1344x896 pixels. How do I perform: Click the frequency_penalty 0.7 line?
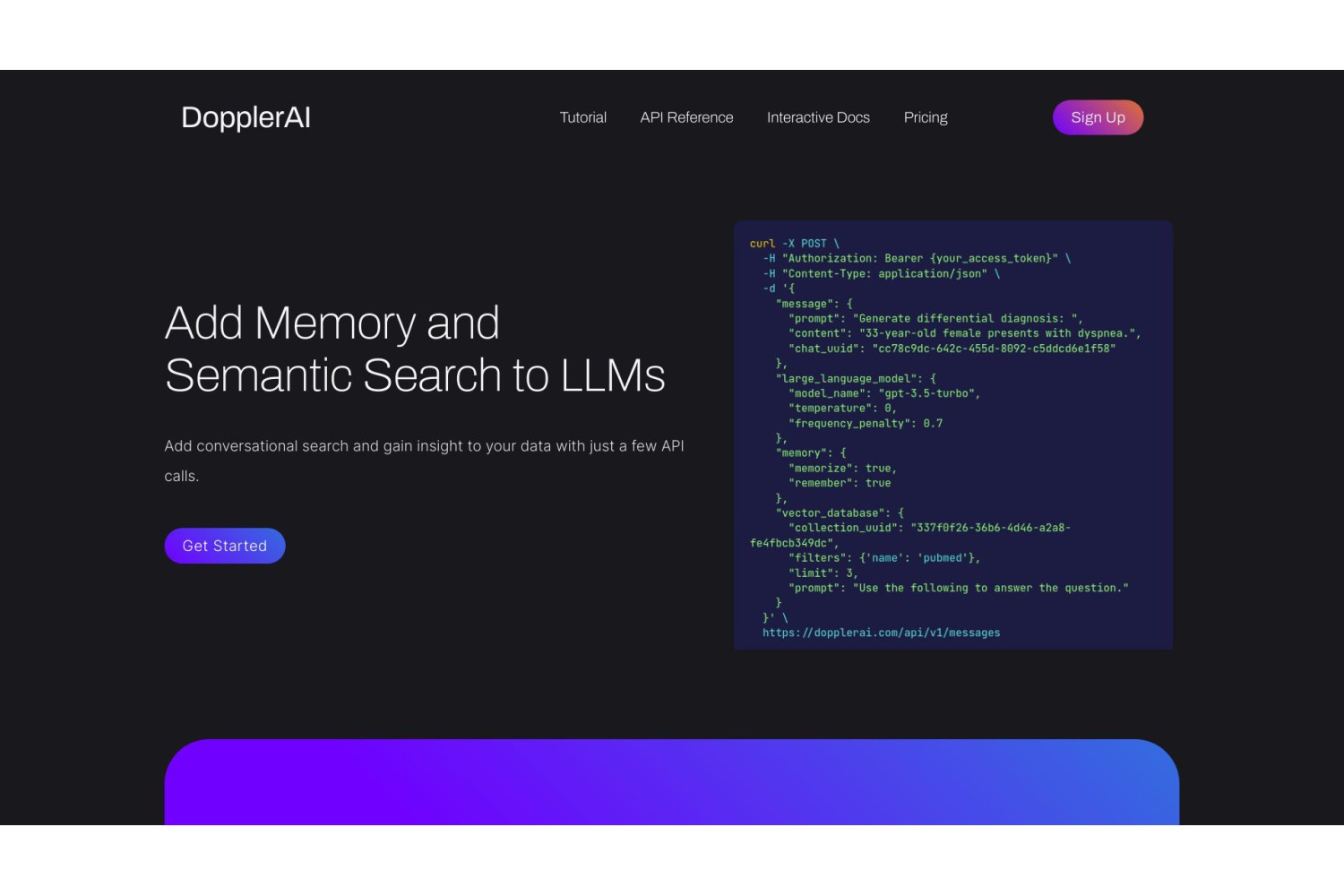[x=866, y=423]
